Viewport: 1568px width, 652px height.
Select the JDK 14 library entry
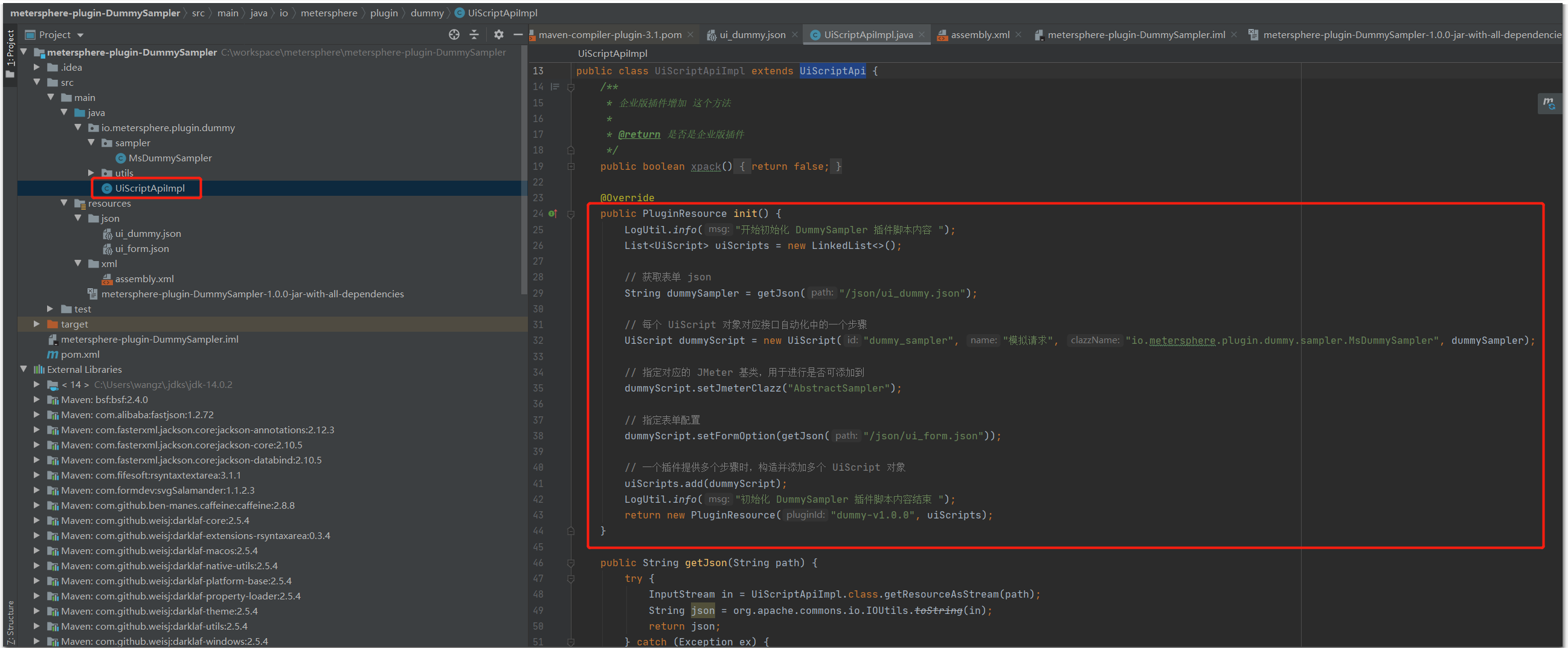tap(140, 386)
